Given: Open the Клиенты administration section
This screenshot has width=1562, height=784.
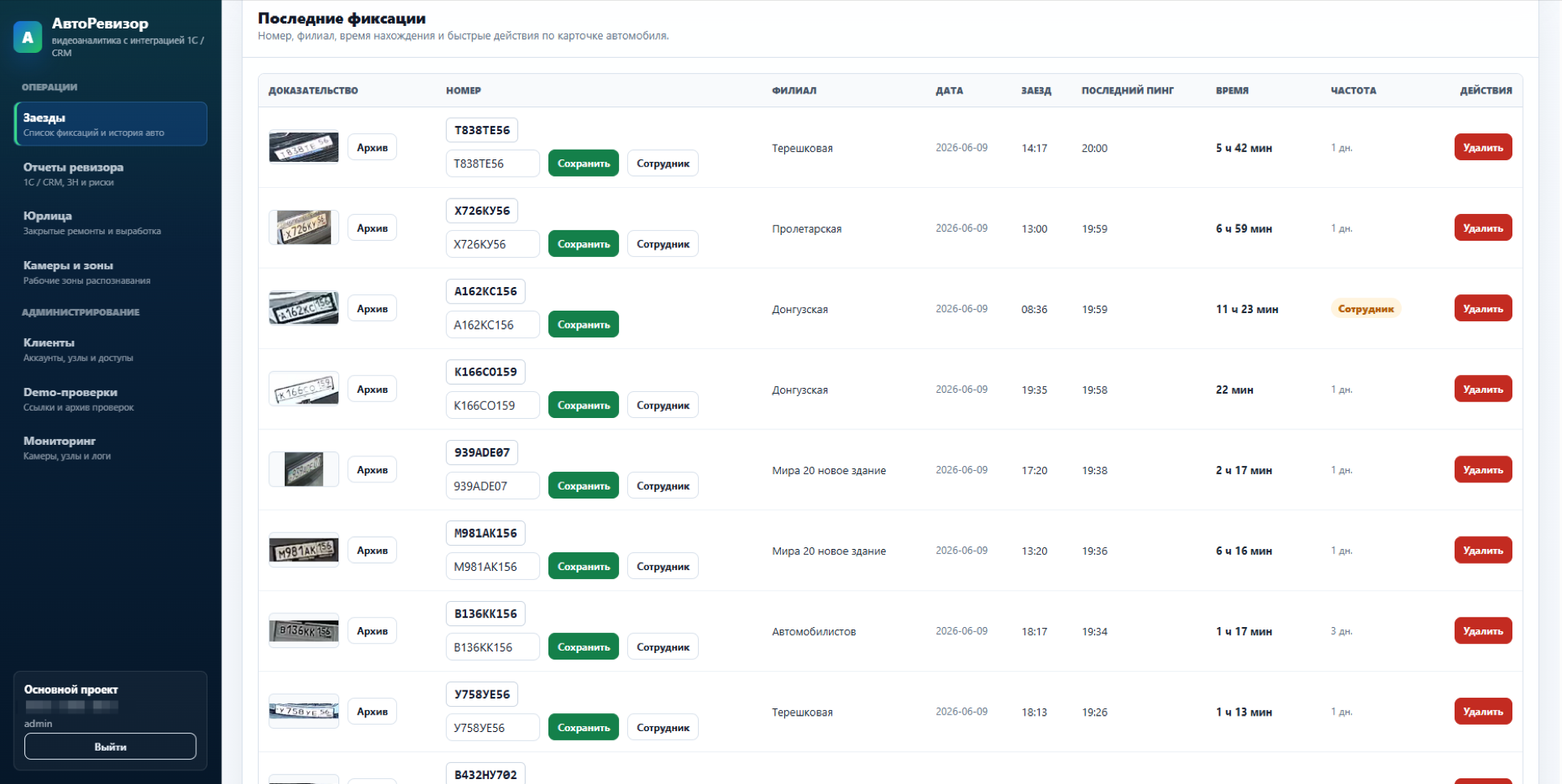Looking at the screenshot, I should click(x=111, y=350).
